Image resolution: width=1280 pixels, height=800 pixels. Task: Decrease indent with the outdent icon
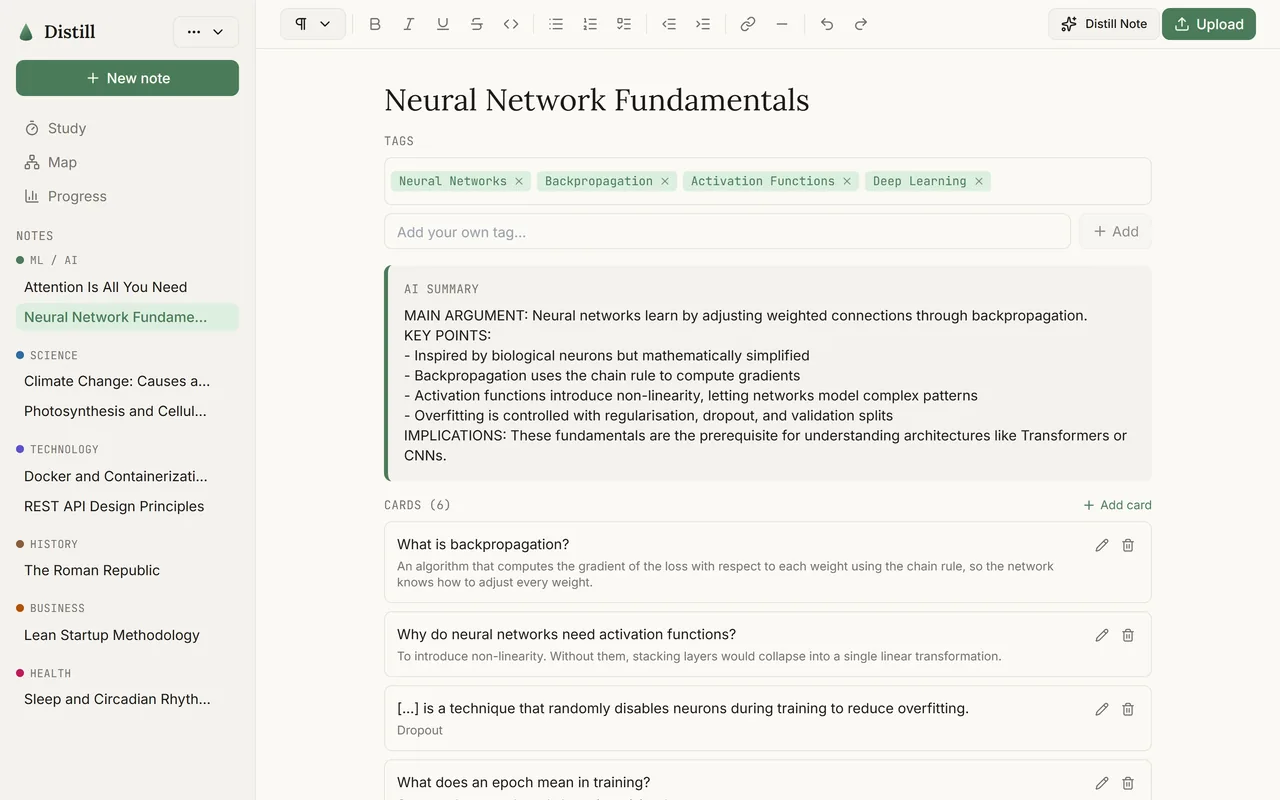tap(669, 24)
